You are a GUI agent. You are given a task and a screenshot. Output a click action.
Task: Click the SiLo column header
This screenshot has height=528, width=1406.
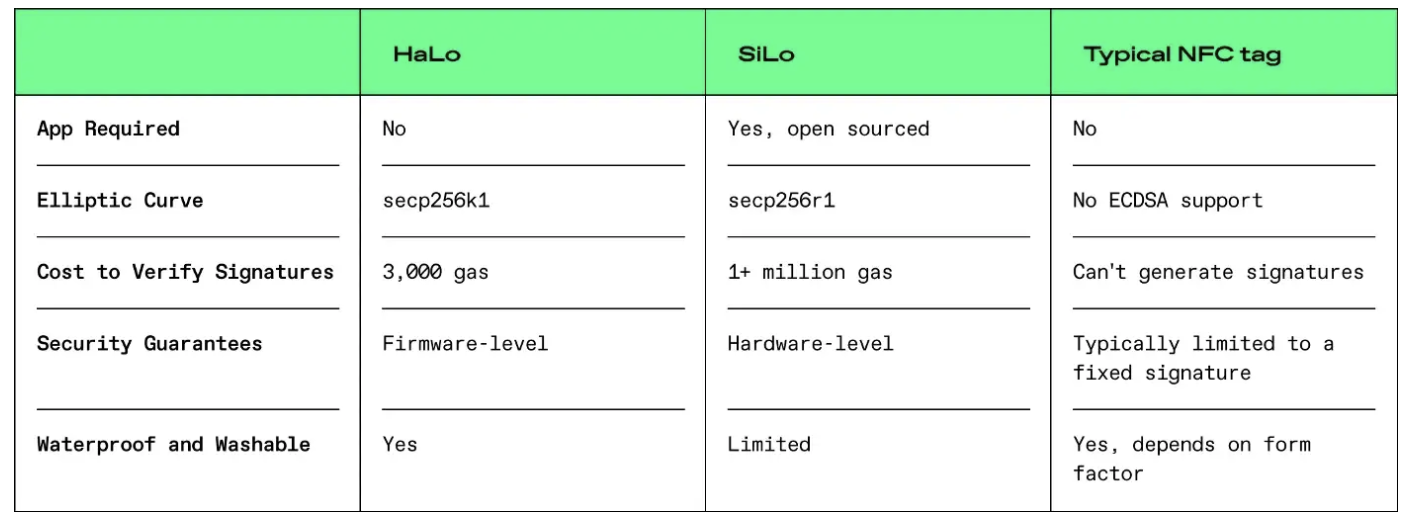pyautogui.click(x=766, y=55)
